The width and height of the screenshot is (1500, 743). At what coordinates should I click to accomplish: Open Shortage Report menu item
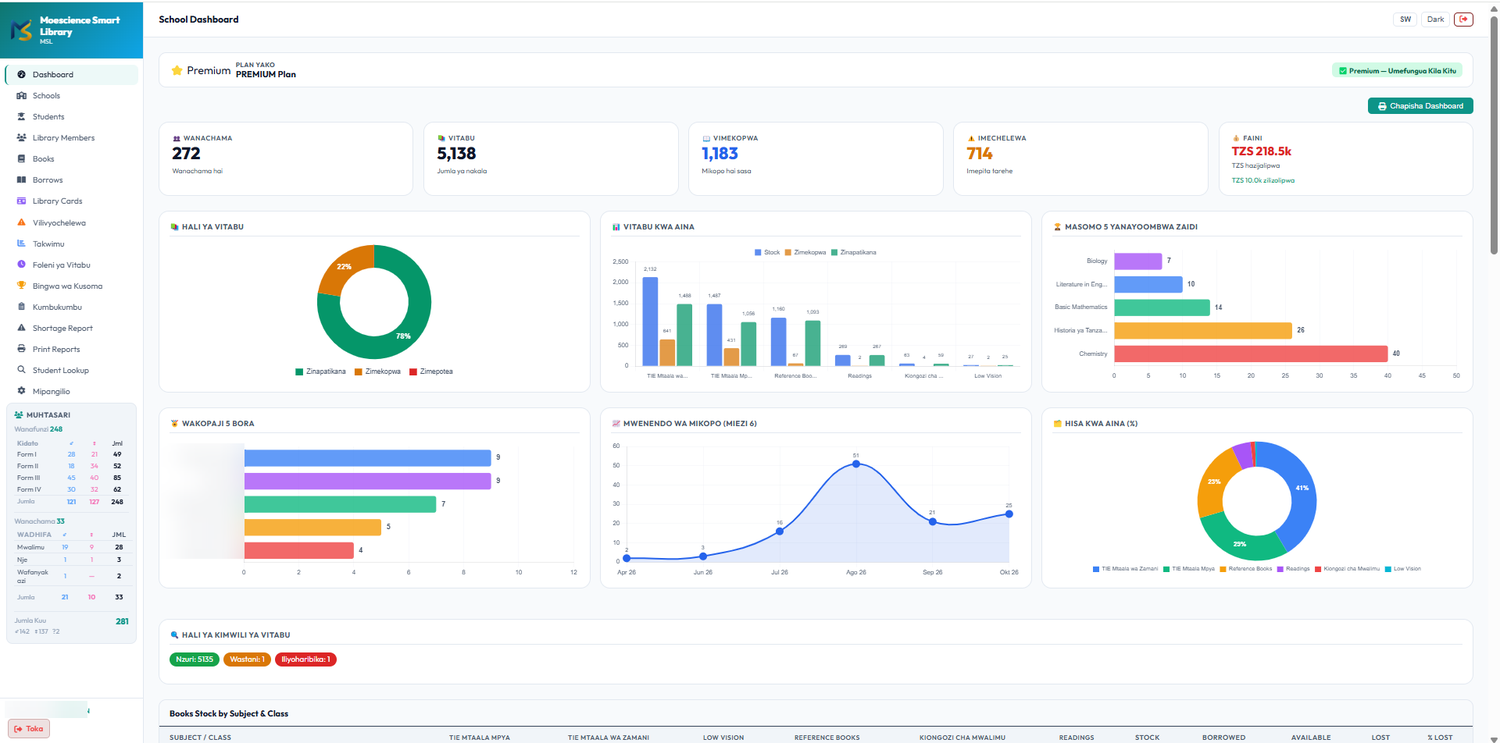click(x=72, y=328)
